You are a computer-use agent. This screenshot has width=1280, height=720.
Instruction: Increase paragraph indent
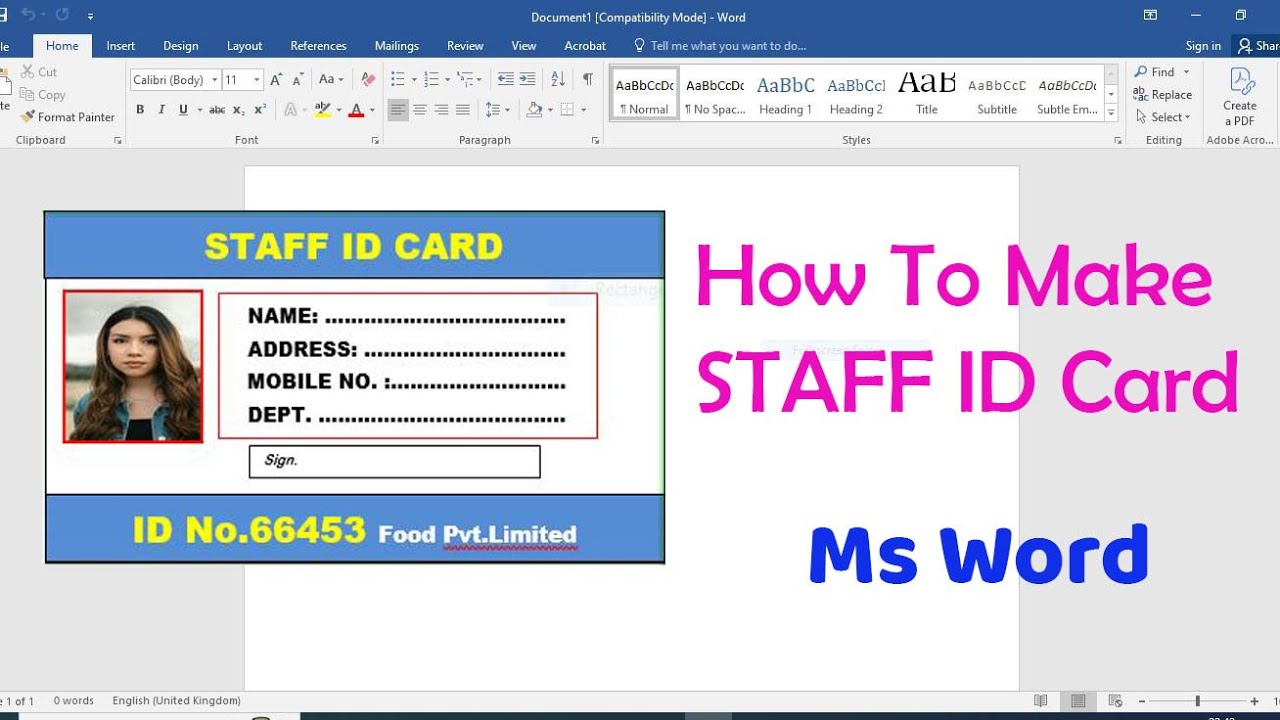coord(527,79)
